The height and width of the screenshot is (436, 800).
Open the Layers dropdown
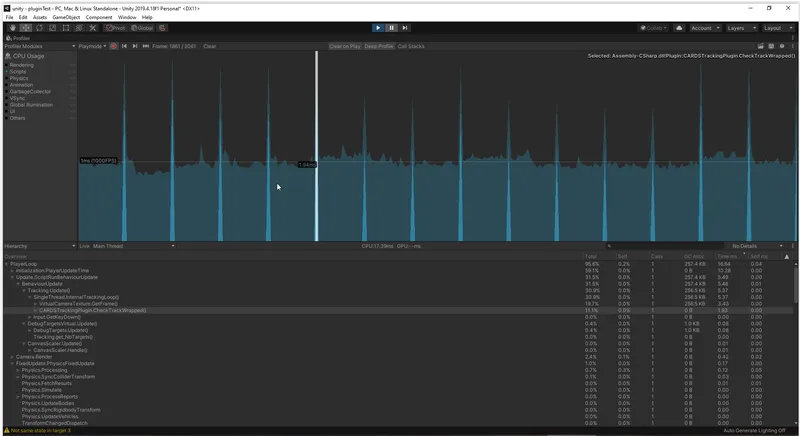pyautogui.click(x=741, y=28)
